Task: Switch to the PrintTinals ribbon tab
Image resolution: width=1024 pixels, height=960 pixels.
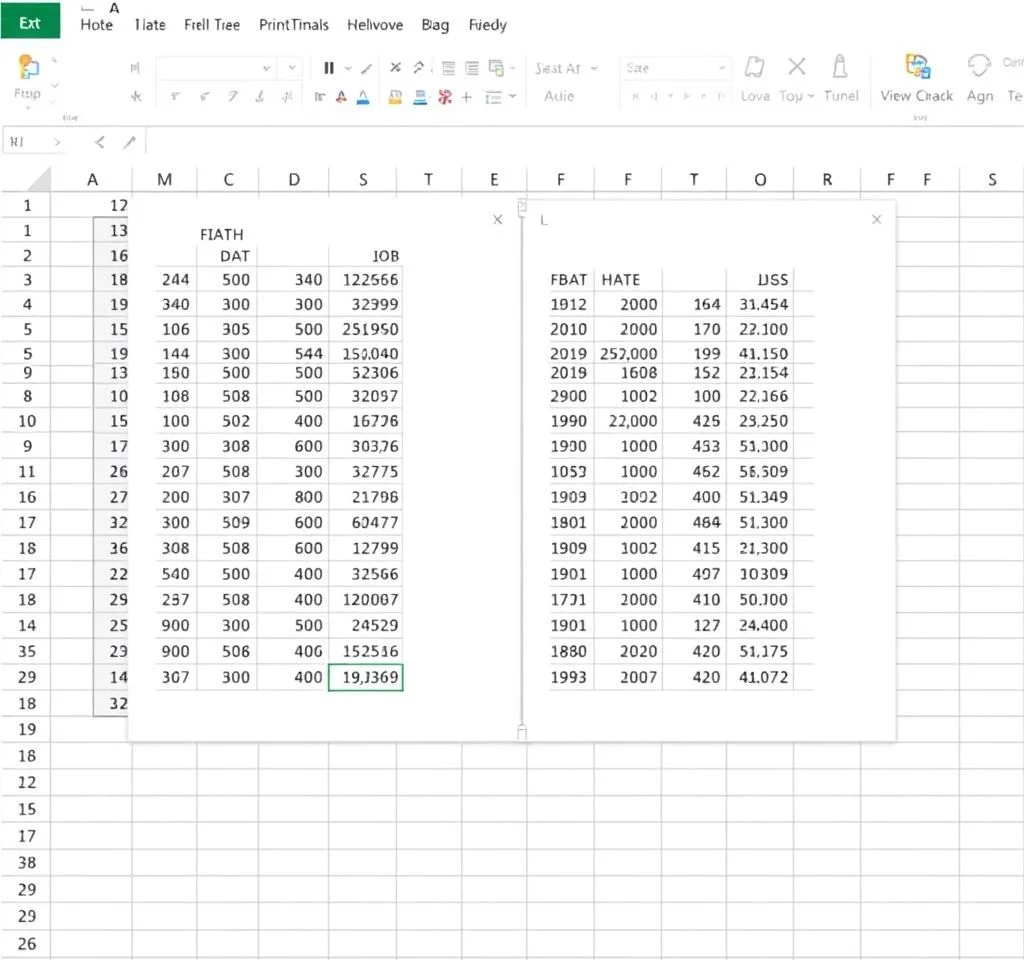Action: (x=293, y=25)
